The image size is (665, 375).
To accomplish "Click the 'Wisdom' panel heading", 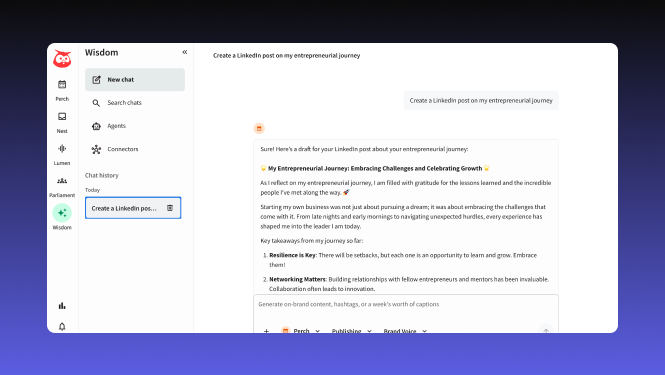I will click(x=101, y=53).
